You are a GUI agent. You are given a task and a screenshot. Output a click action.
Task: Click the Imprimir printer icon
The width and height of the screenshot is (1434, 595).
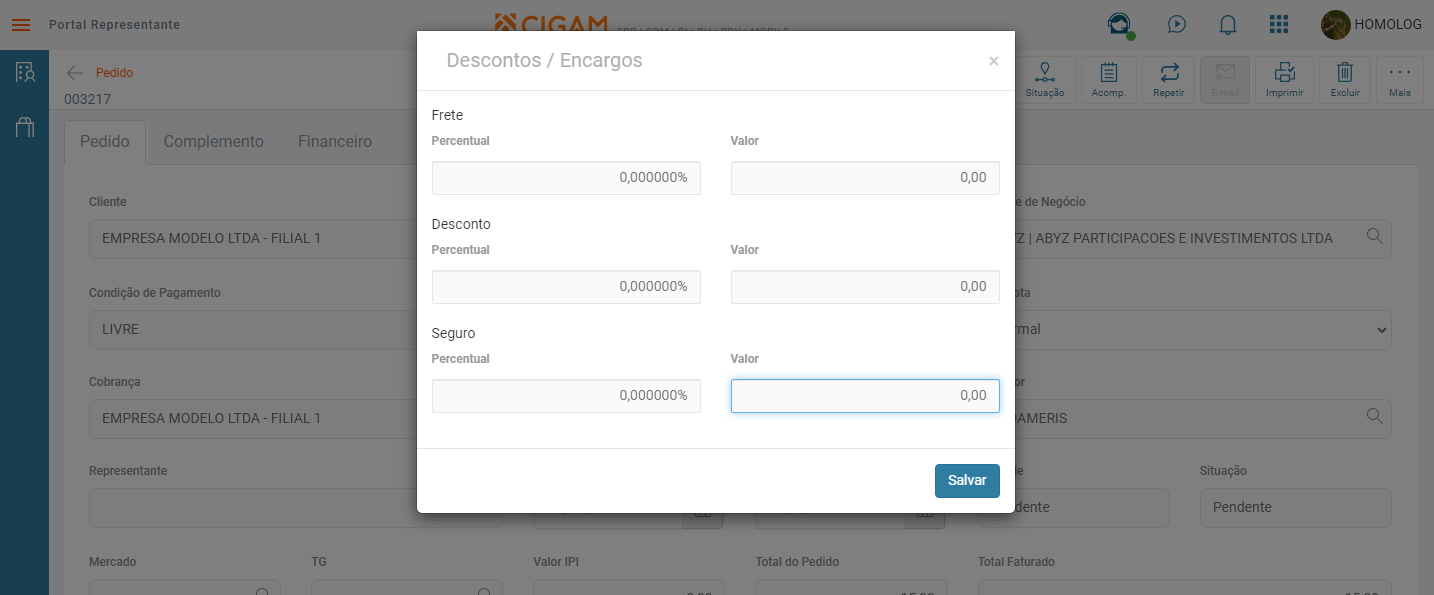[x=1285, y=80]
